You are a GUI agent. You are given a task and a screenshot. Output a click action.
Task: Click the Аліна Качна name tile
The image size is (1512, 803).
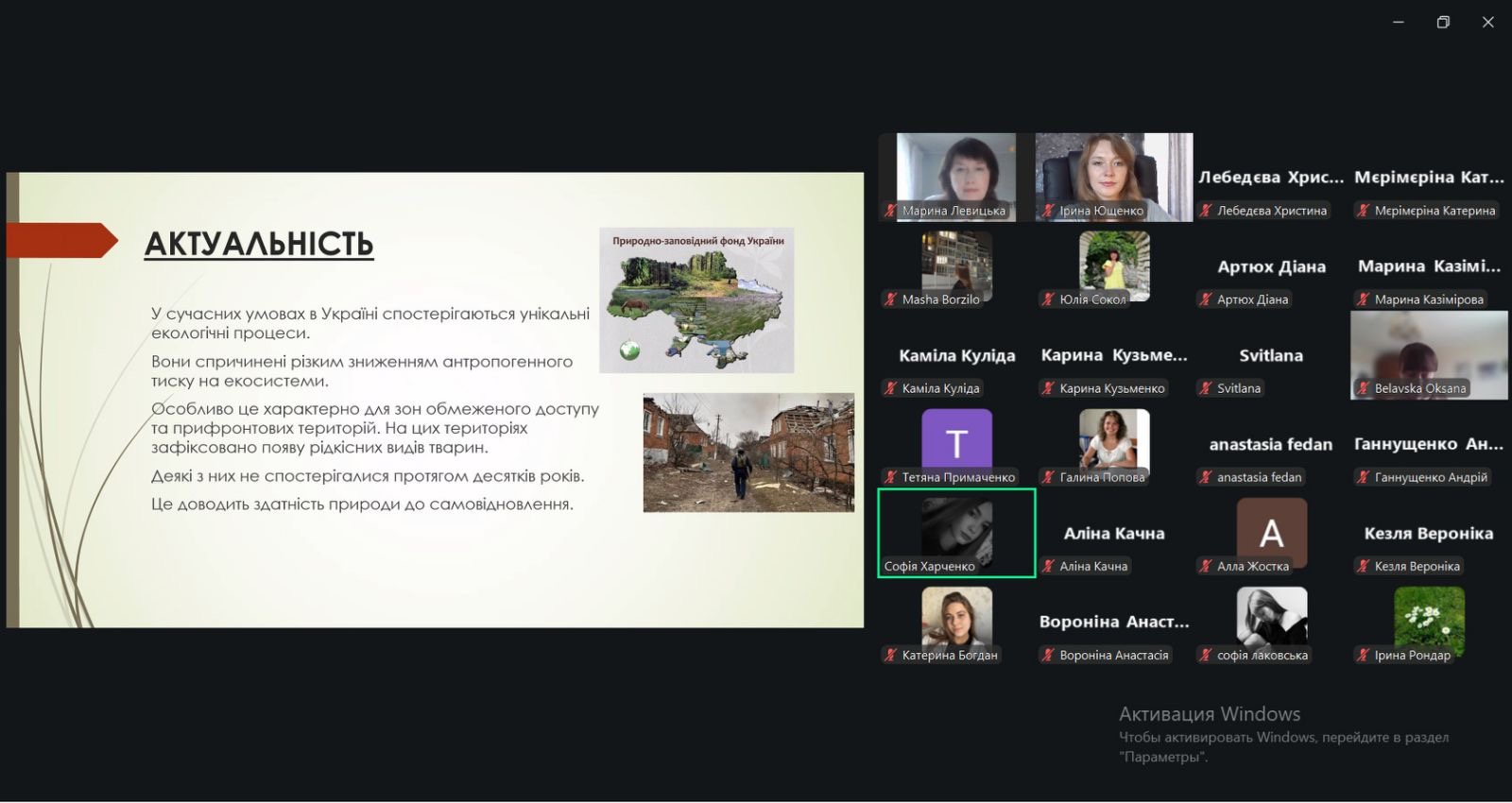coord(1114,534)
